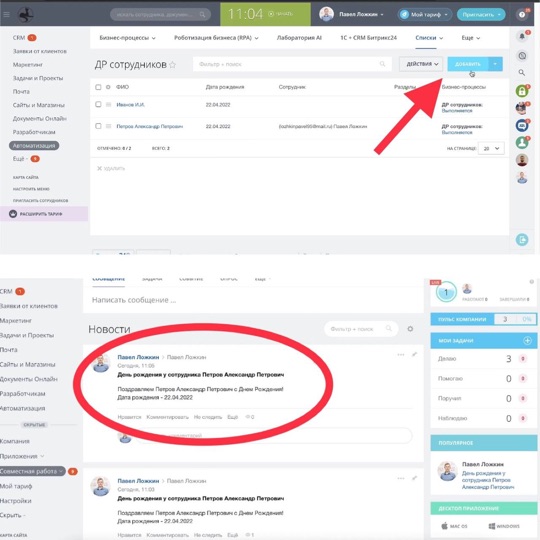Check the select-all checkbox in the table header
Screen dimensions: 540x540
click(98, 87)
